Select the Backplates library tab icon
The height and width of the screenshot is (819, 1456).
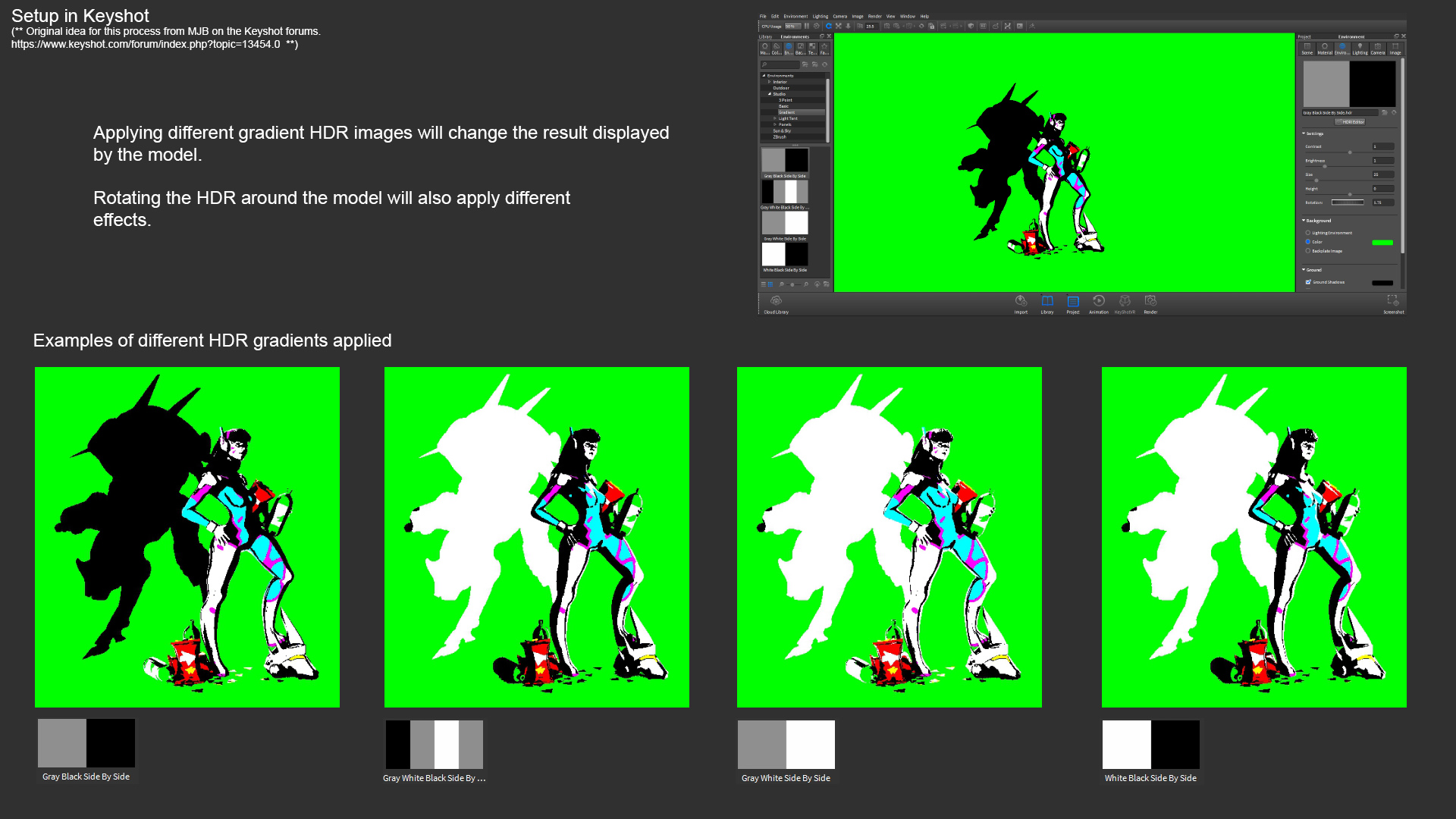(x=801, y=49)
